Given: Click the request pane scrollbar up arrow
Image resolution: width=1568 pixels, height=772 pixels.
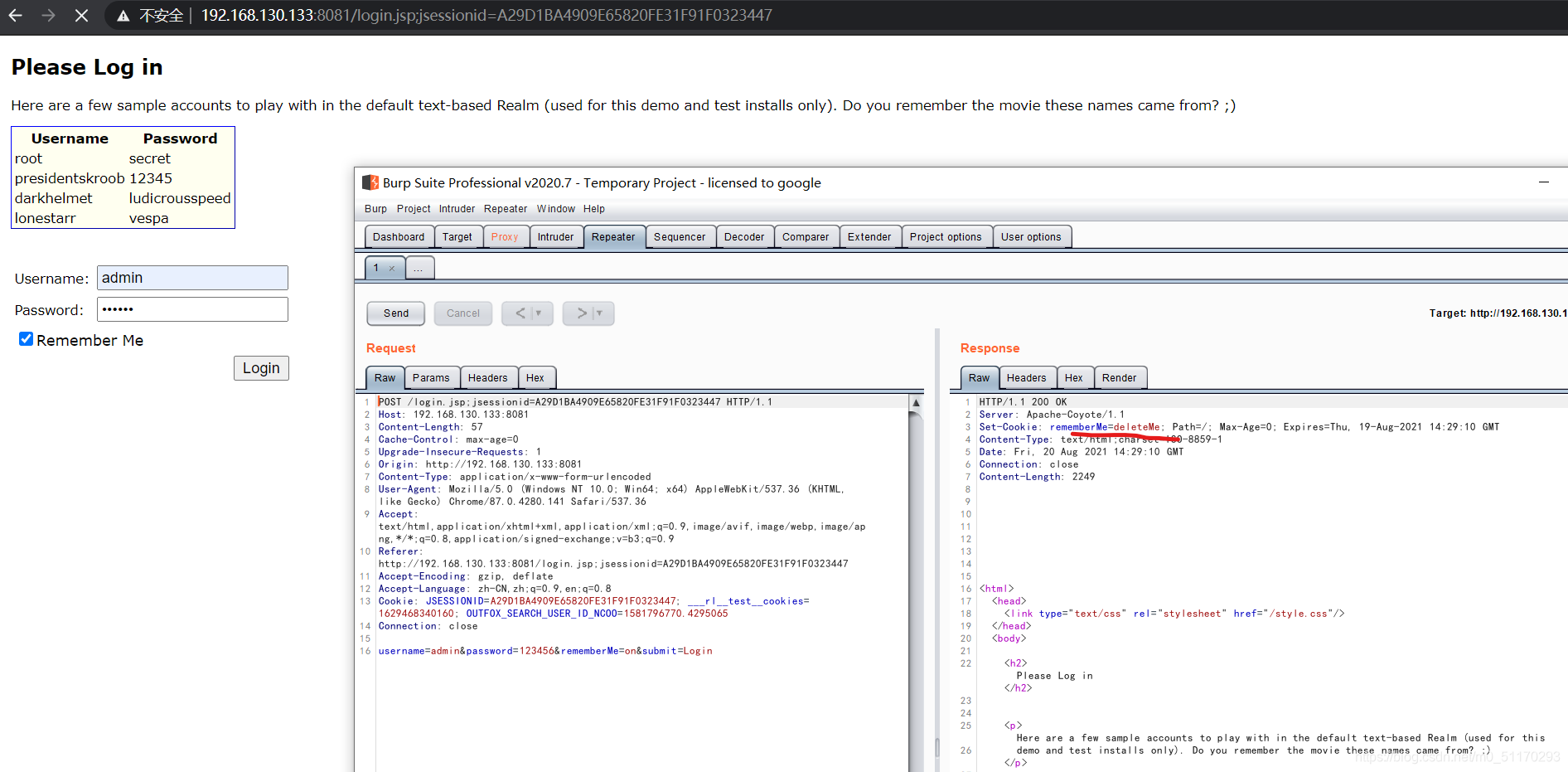Looking at the screenshot, I should point(916,402).
